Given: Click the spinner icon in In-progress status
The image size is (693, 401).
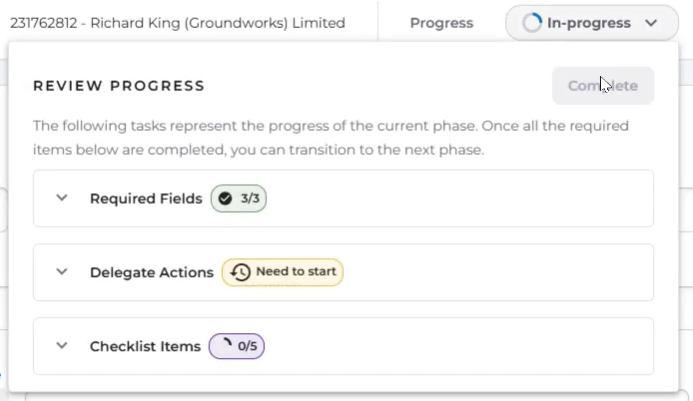Looking at the screenshot, I should pyautogui.click(x=532, y=23).
